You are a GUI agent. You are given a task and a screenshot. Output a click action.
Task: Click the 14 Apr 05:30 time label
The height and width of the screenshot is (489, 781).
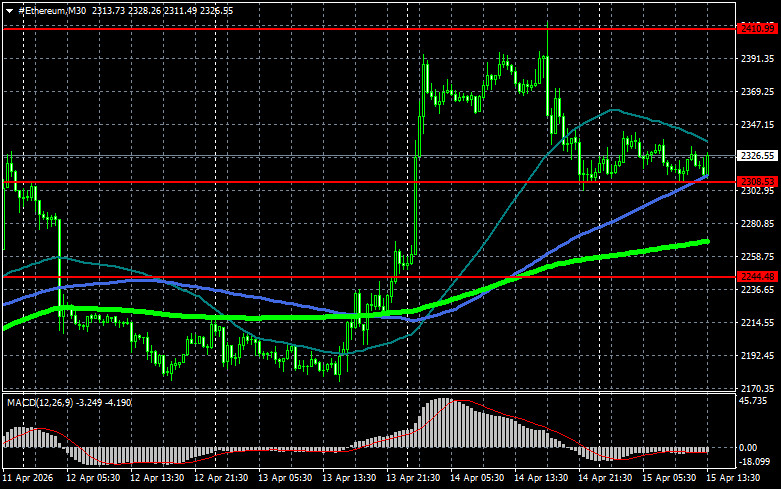[x=477, y=478]
